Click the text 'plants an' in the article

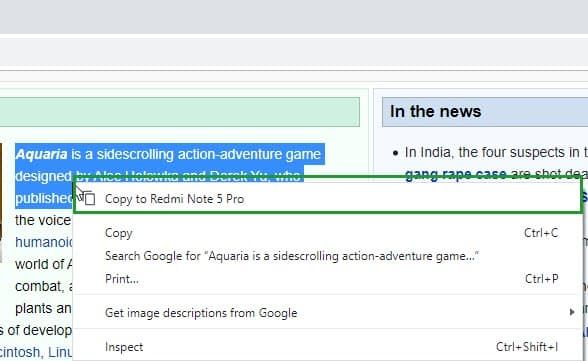pos(43,309)
